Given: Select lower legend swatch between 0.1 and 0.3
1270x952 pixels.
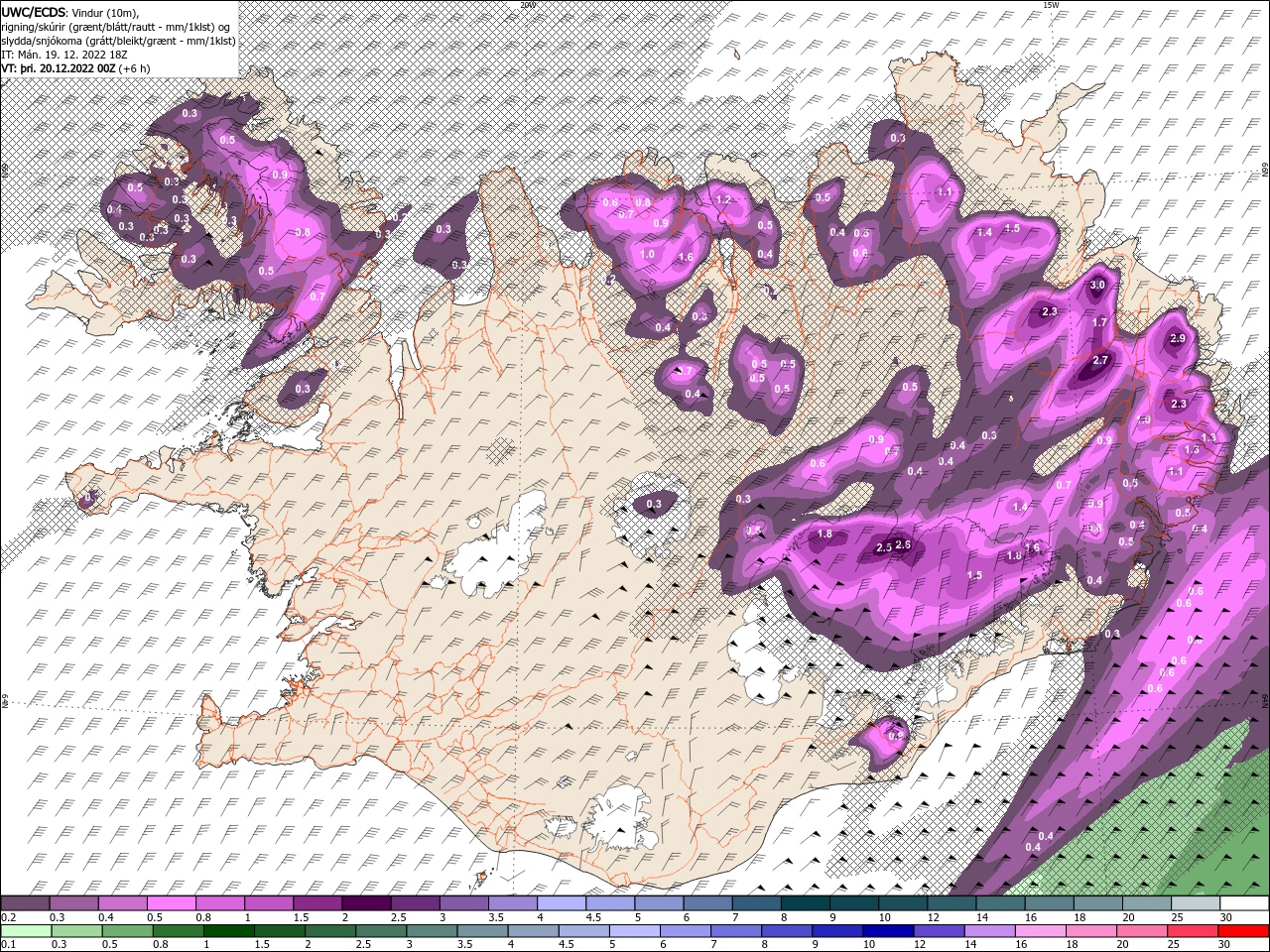Looking at the screenshot, I should [x=26, y=931].
